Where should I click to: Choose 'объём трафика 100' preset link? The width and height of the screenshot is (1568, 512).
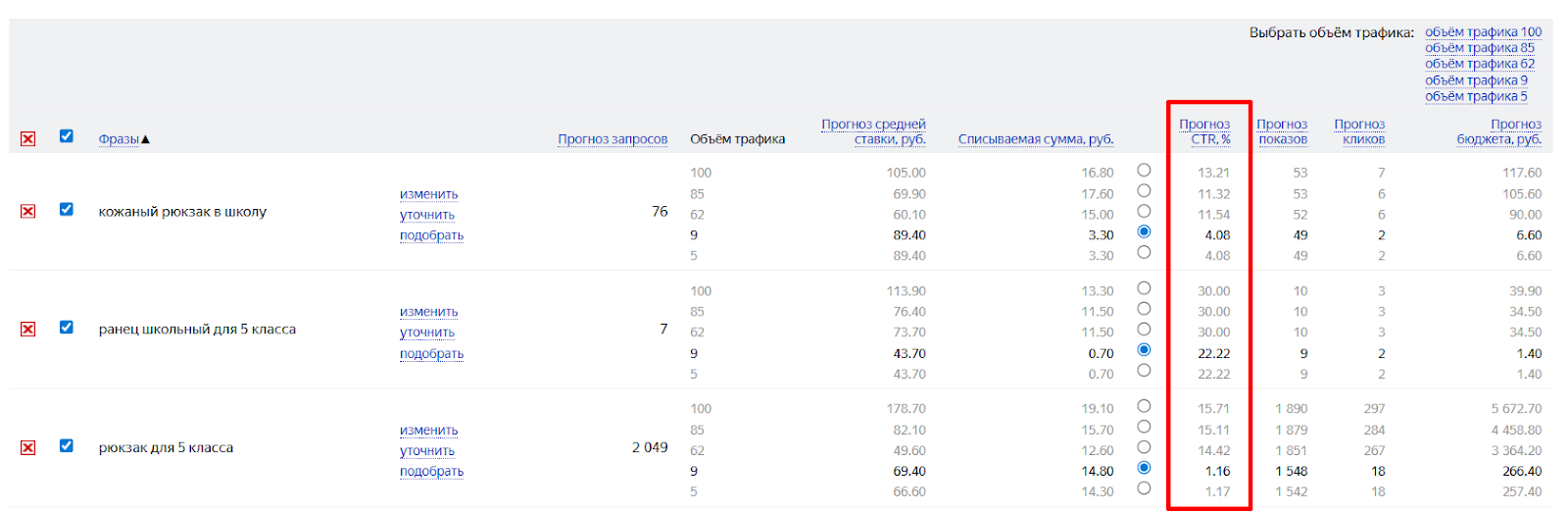click(1483, 32)
